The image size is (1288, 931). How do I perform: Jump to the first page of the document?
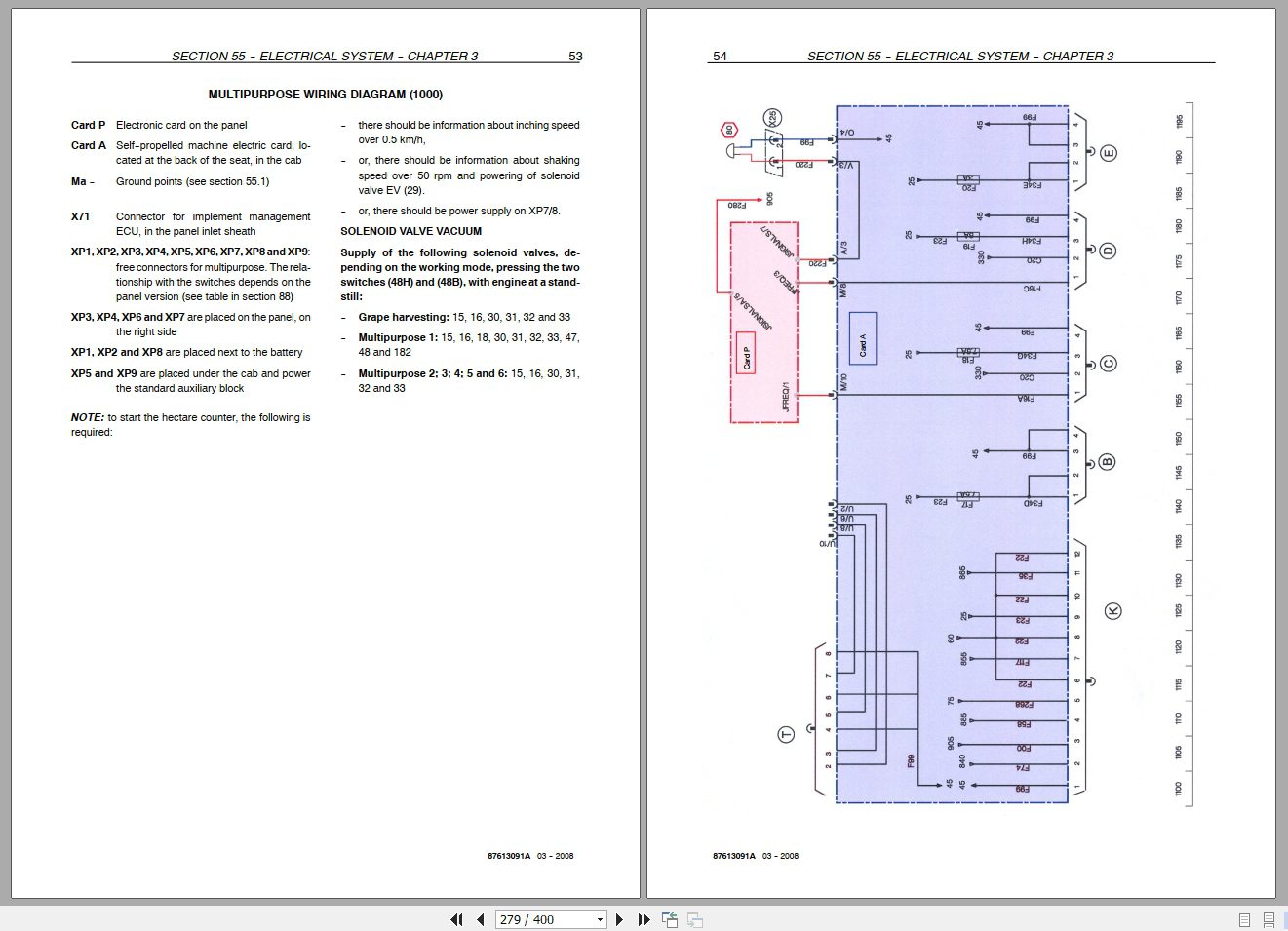click(x=456, y=919)
